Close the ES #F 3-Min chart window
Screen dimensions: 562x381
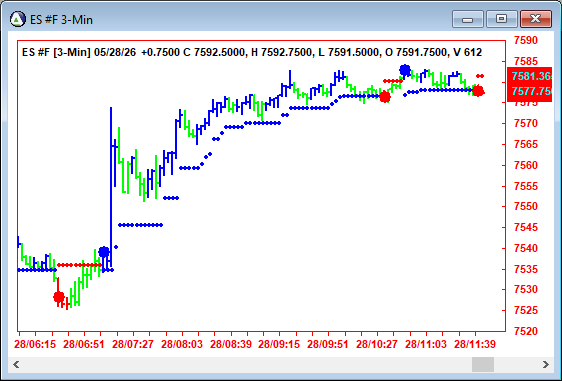coord(535,19)
